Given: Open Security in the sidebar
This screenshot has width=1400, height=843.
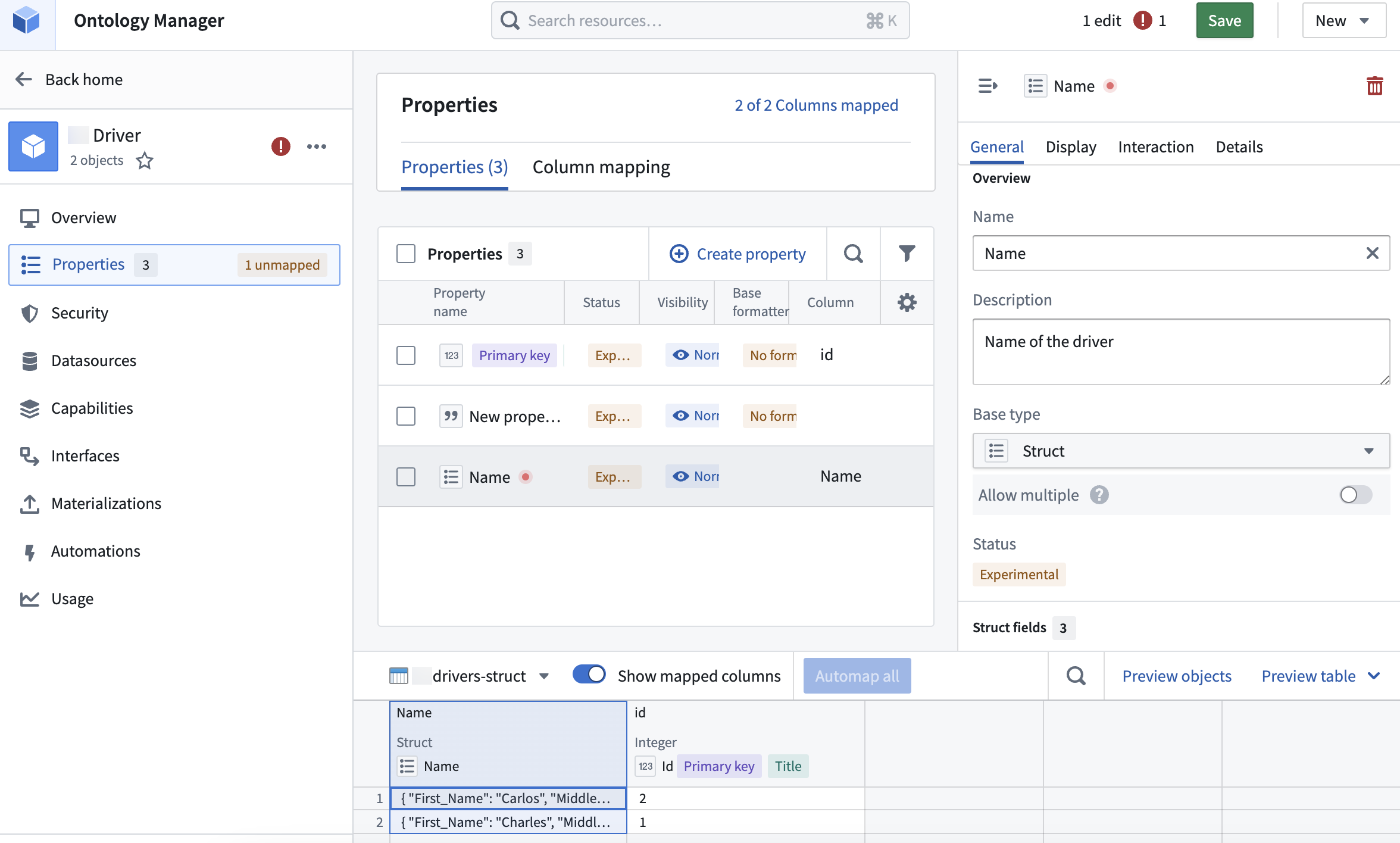Looking at the screenshot, I should point(79,313).
